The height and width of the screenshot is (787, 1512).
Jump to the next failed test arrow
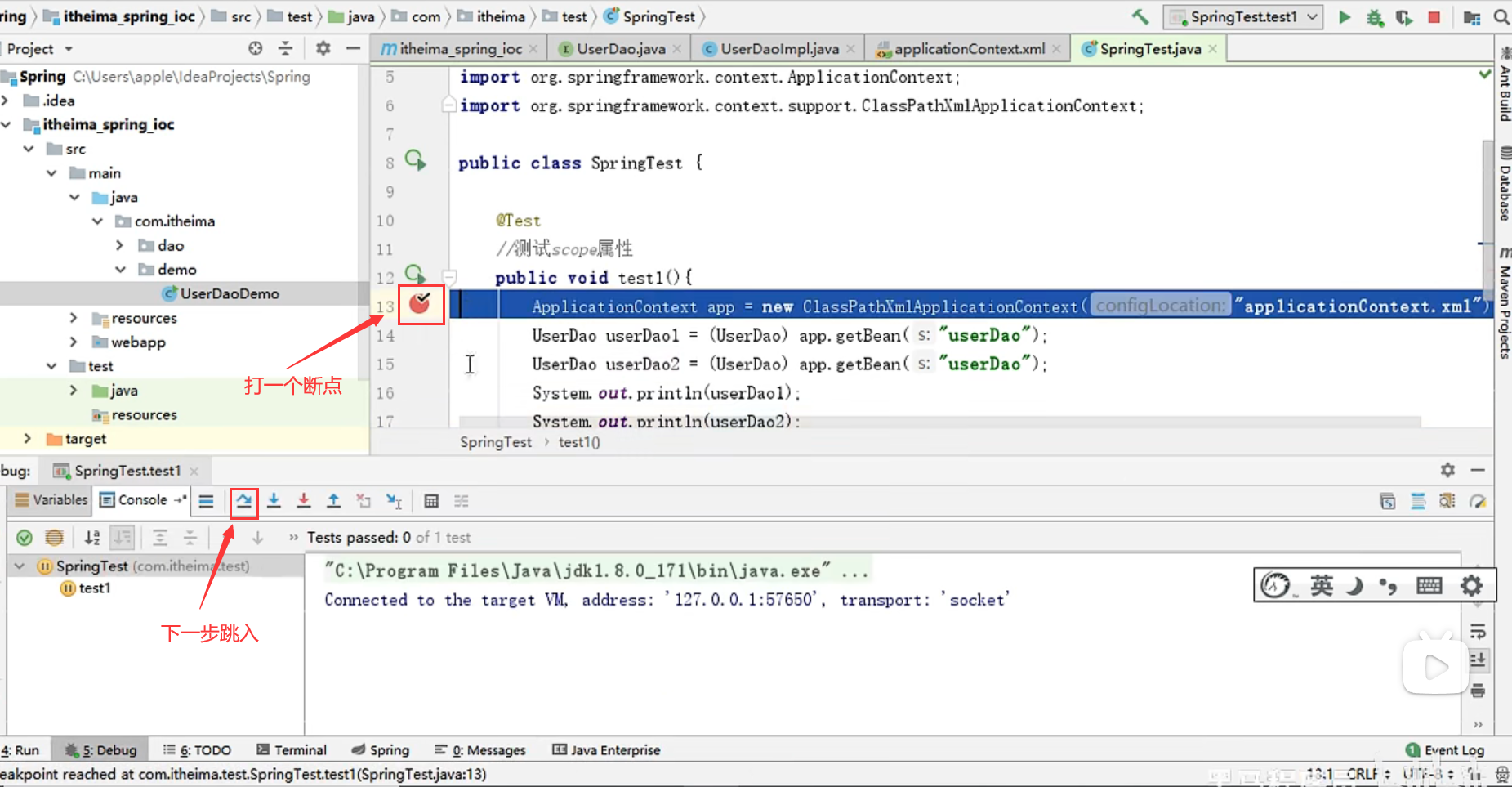pos(257,537)
